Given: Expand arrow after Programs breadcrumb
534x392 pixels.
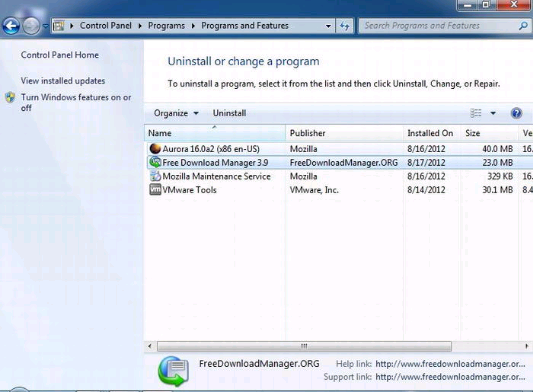Looking at the screenshot, I should pyautogui.click(x=193, y=26).
